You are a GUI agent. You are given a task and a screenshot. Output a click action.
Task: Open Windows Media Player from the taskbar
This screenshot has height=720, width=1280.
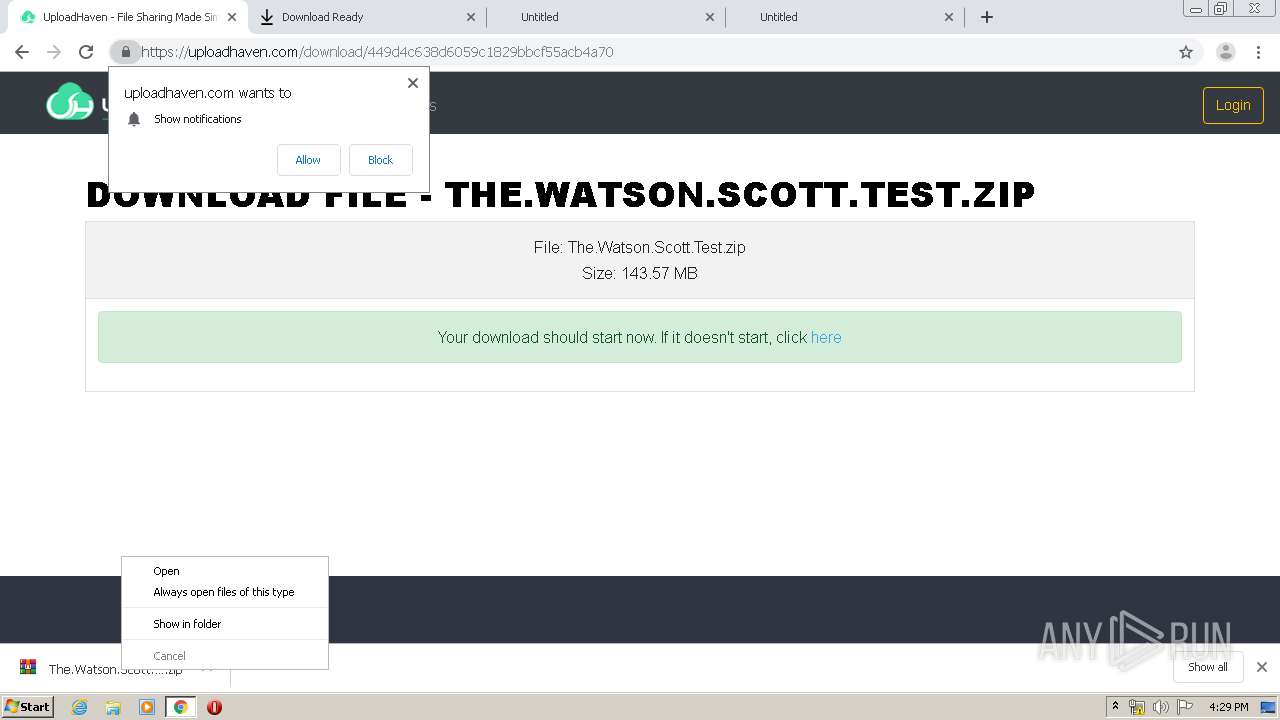coord(147,707)
